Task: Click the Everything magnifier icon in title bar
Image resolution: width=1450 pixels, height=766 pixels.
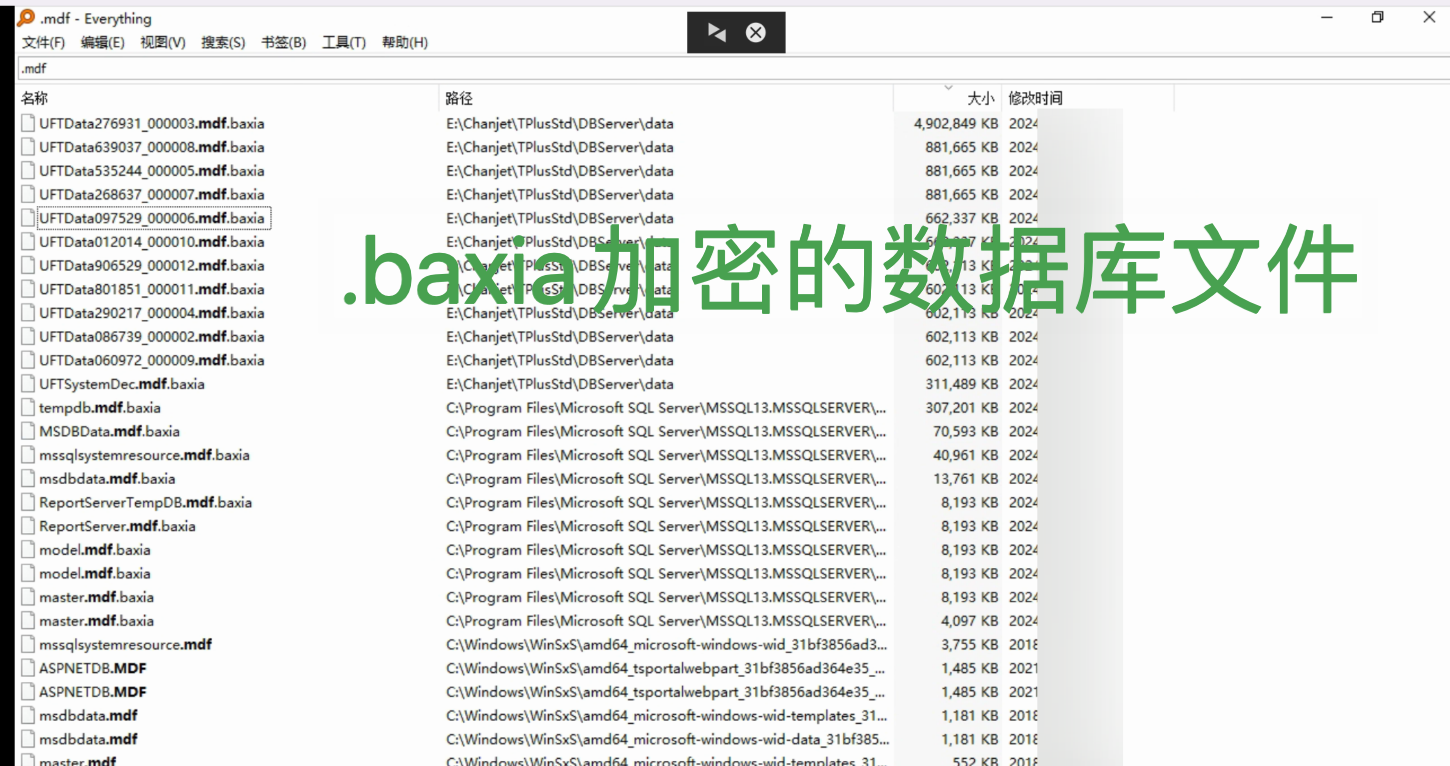Action: tap(26, 18)
